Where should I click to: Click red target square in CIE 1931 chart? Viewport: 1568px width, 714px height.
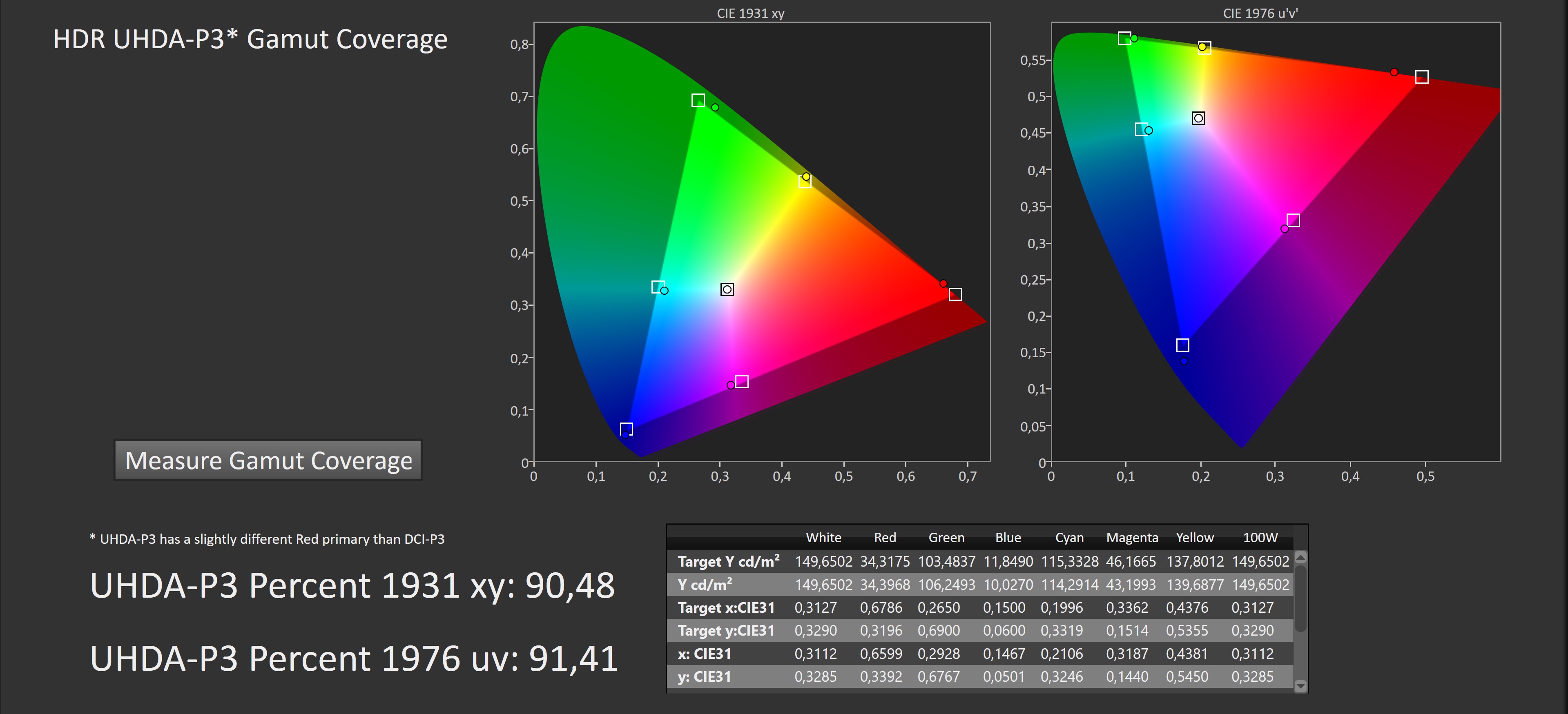(x=955, y=294)
